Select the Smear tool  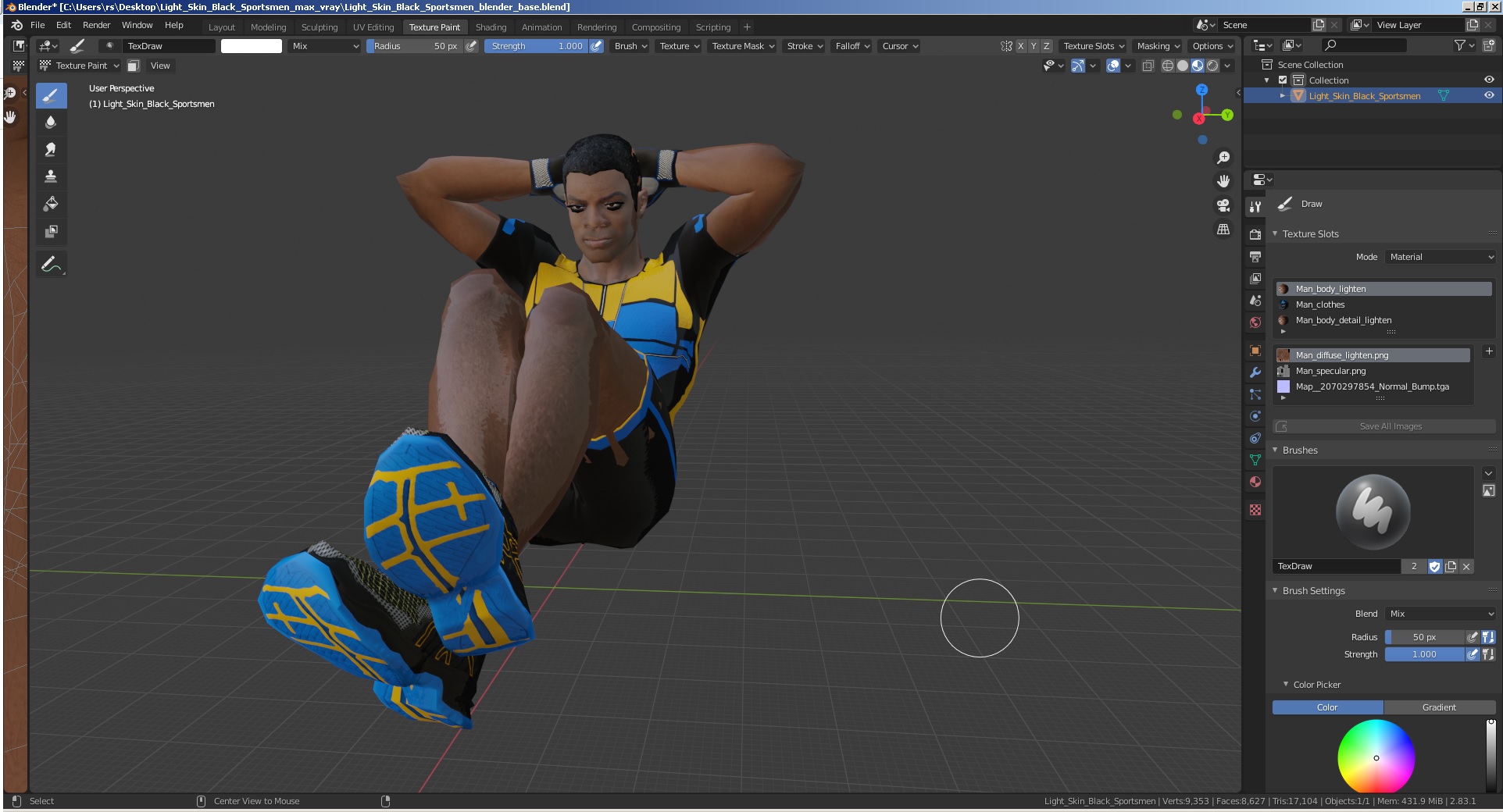click(x=51, y=150)
